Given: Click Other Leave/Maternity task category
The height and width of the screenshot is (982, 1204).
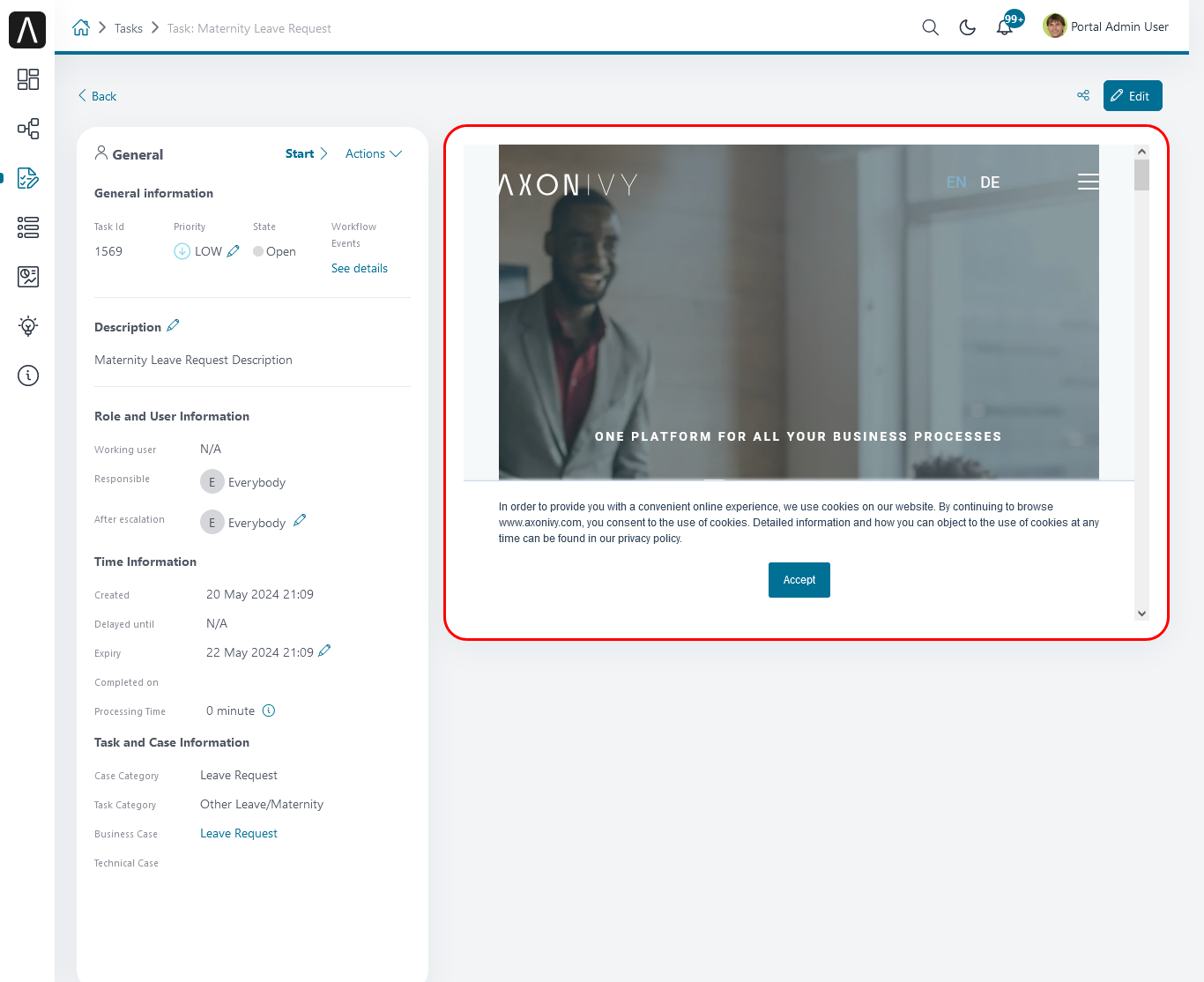Looking at the screenshot, I should (262, 804).
